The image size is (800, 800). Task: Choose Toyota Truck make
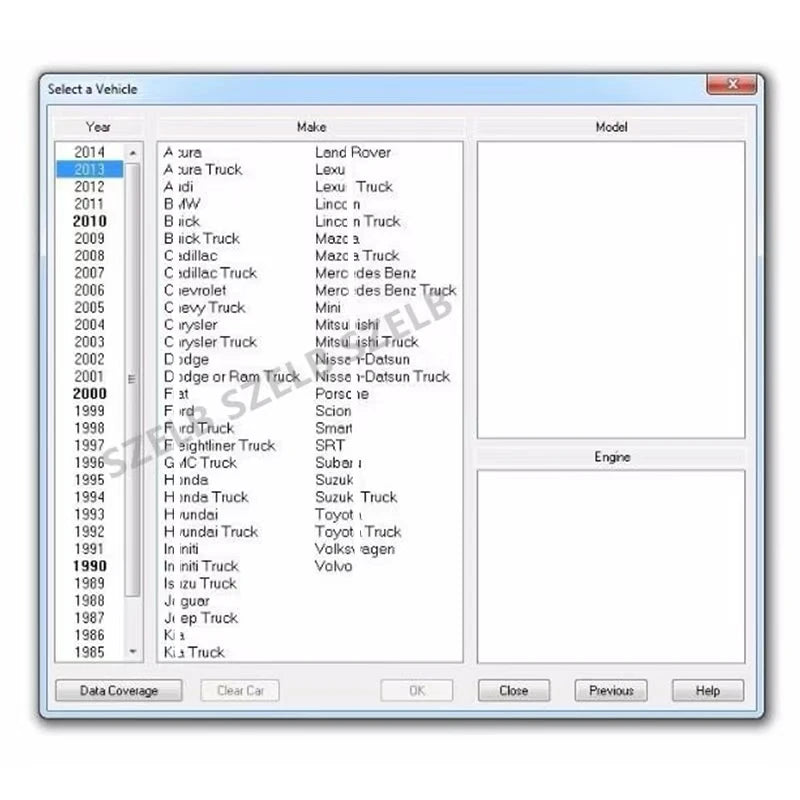(358, 532)
